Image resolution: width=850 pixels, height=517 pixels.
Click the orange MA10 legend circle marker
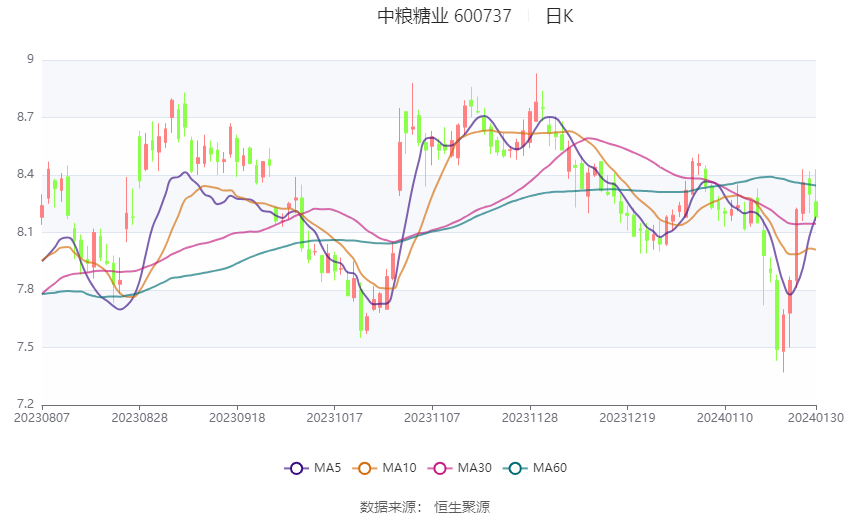366,467
